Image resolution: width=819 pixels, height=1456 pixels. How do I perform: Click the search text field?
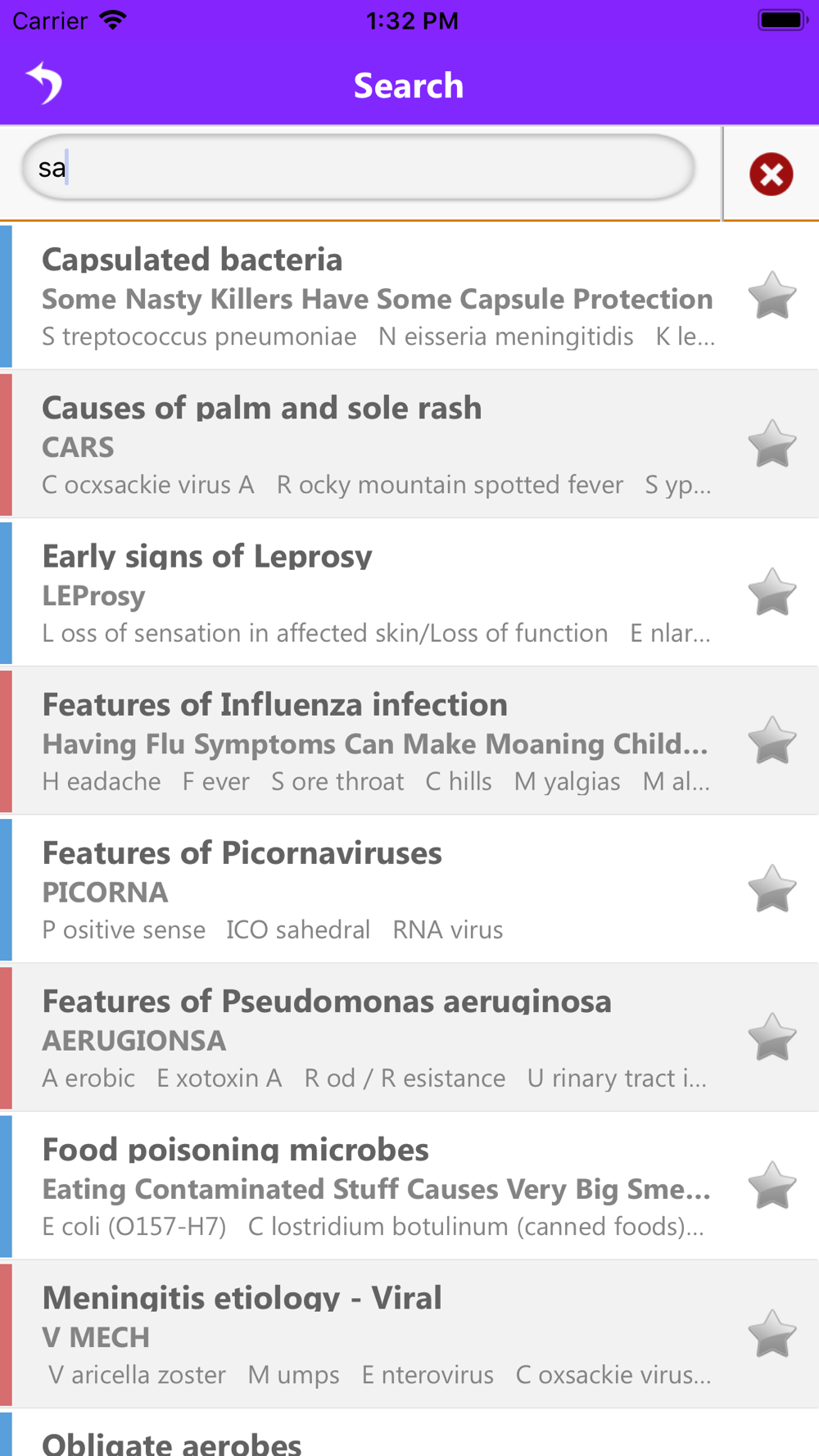[358, 168]
